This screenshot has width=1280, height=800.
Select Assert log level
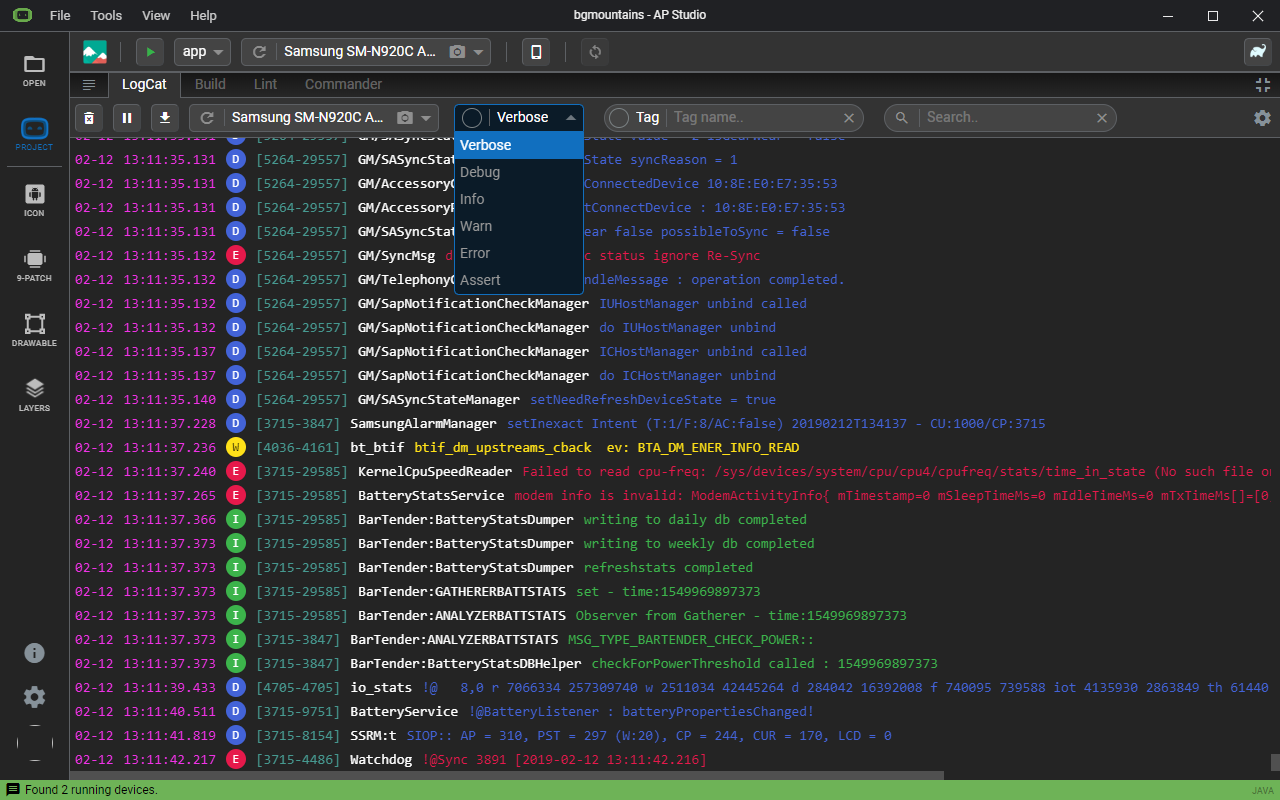(x=519, y=280)
